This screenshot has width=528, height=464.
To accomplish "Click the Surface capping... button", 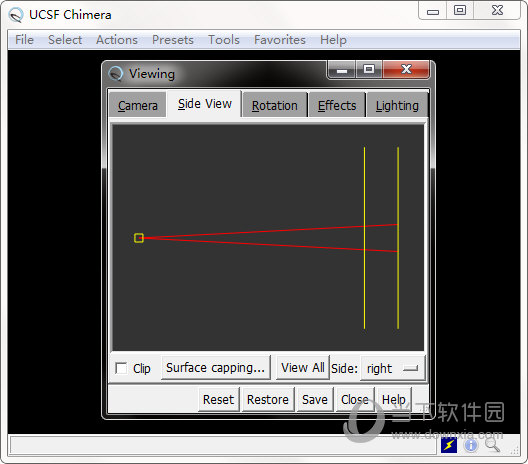I will point(216,368).
